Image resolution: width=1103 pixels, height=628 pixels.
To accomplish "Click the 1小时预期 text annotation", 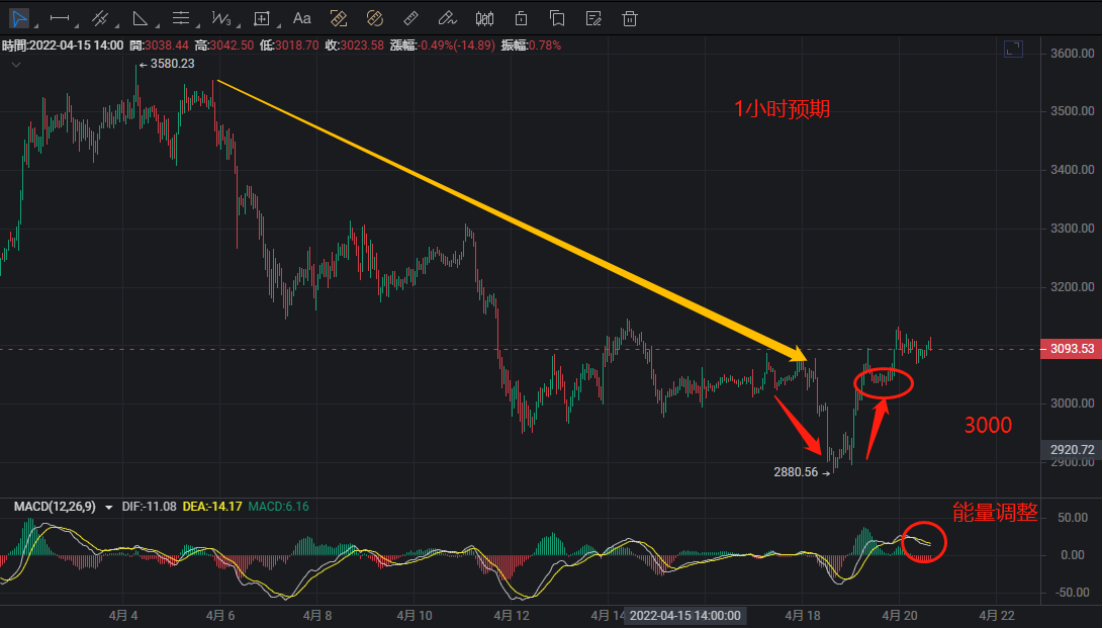I will [782, 109].
